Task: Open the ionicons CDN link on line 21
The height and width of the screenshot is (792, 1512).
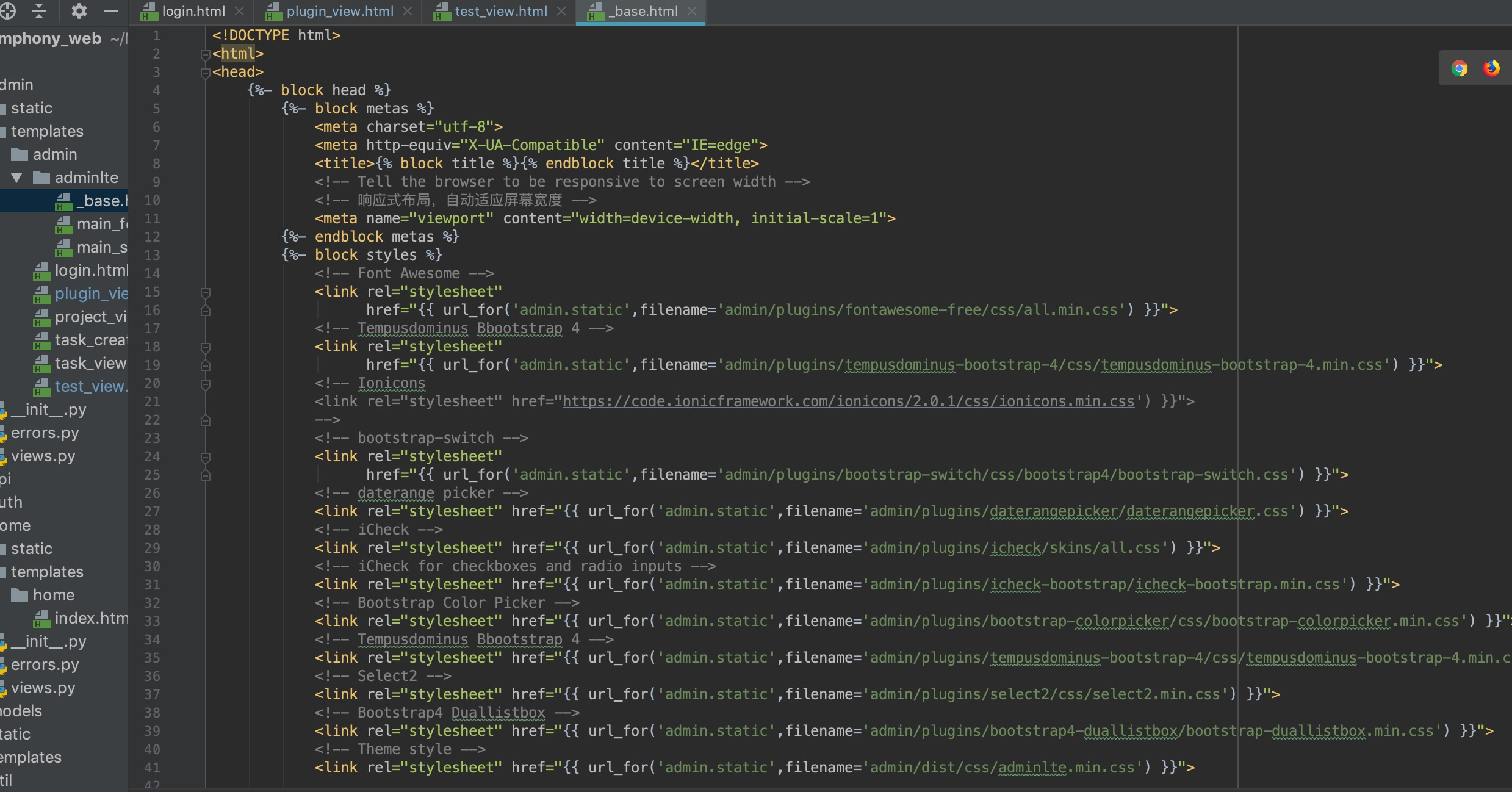Action: [x=848, y=401]
